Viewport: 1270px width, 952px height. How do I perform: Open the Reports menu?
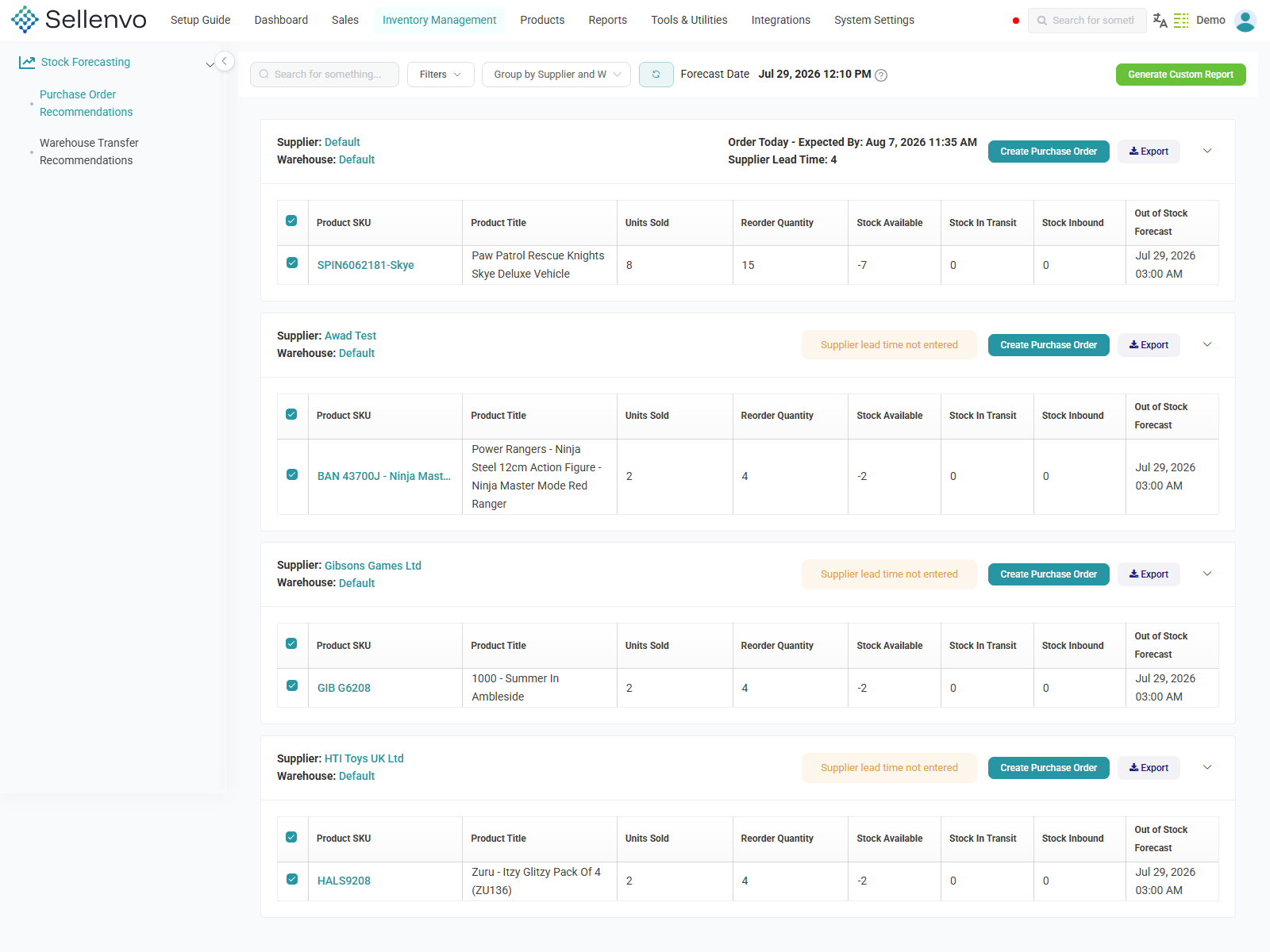pyautogui.click(x=608, y=21)
